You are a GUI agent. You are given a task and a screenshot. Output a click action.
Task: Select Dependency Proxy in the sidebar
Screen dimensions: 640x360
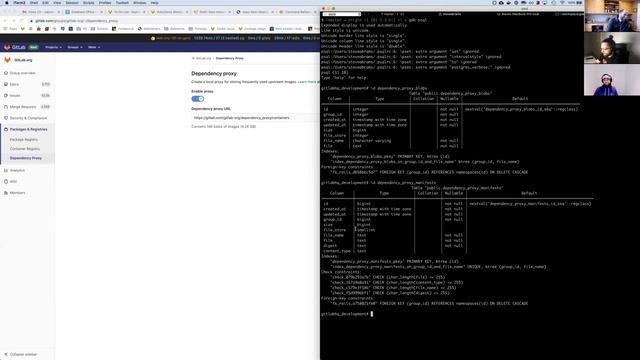click(x=26, y=158)
